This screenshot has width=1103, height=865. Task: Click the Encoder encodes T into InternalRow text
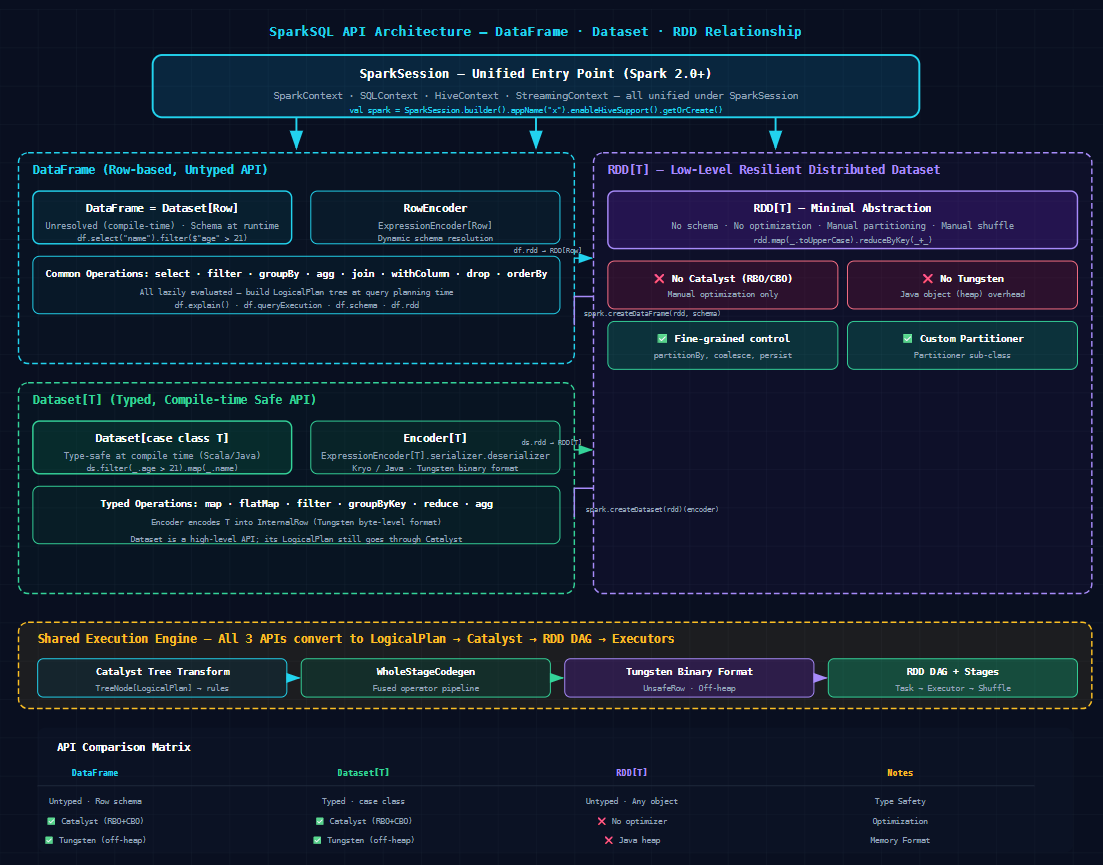[x=296, y=522]
